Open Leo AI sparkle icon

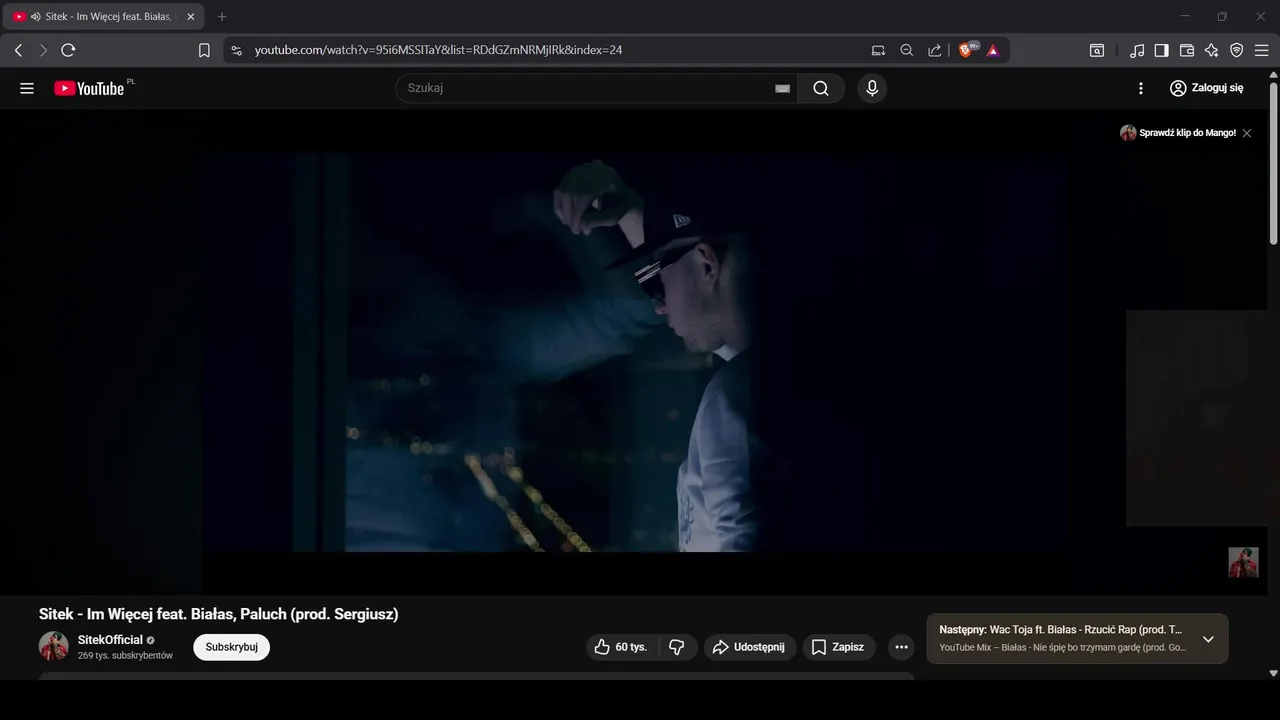click(1212, 50)
